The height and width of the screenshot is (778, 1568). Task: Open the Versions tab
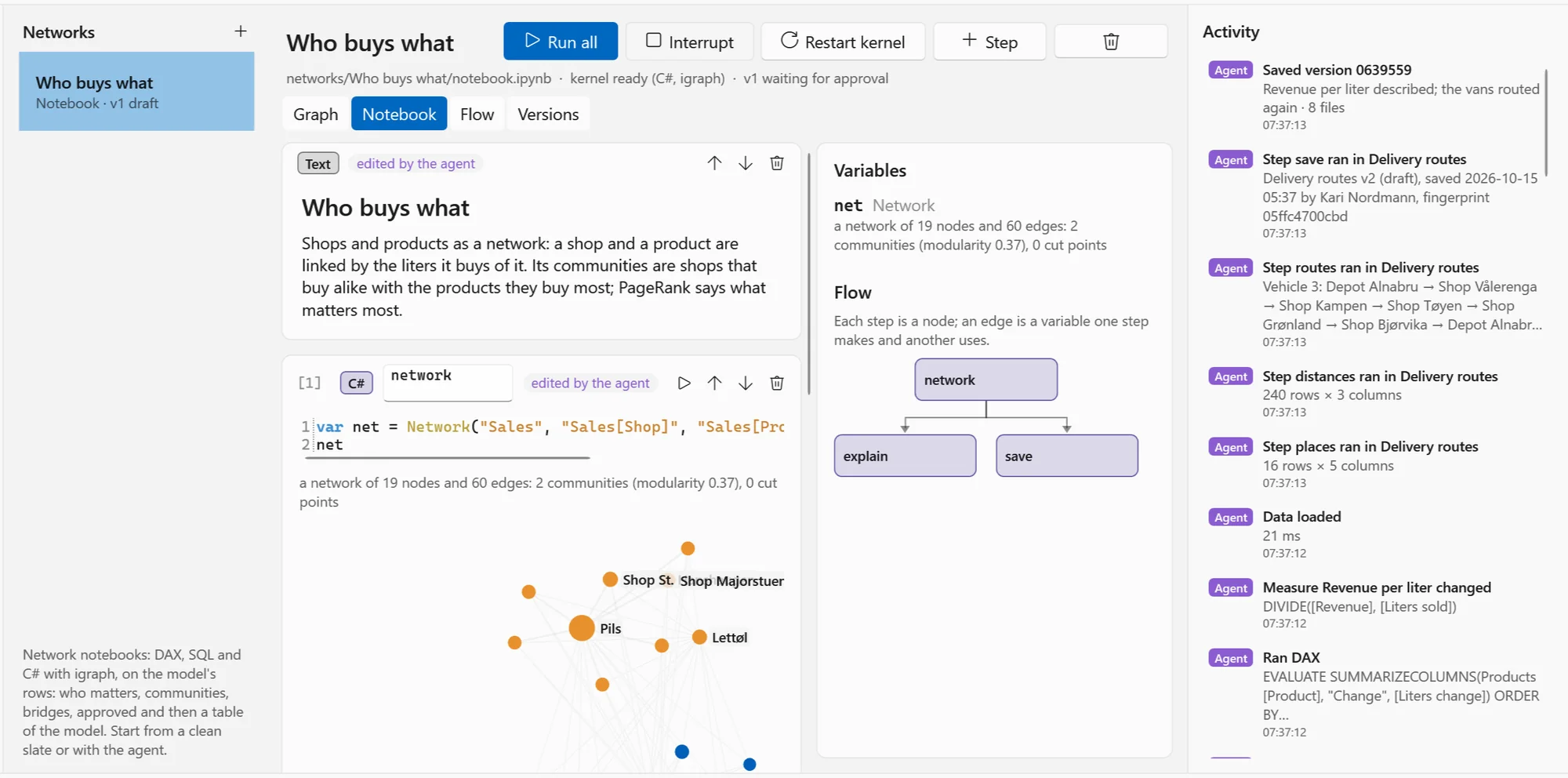point(548,114)
